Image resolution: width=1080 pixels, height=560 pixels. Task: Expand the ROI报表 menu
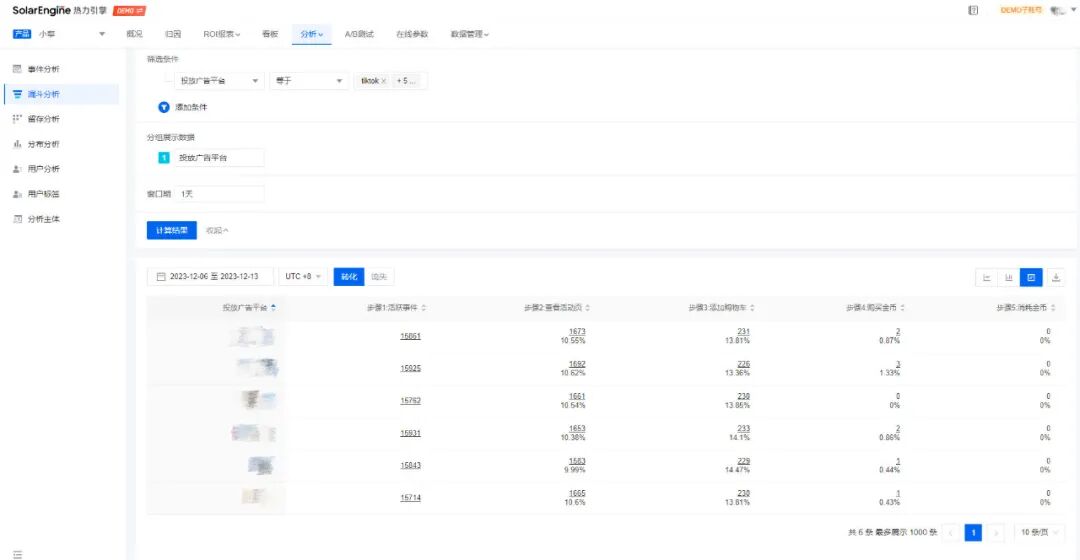[x=221, y=34]
